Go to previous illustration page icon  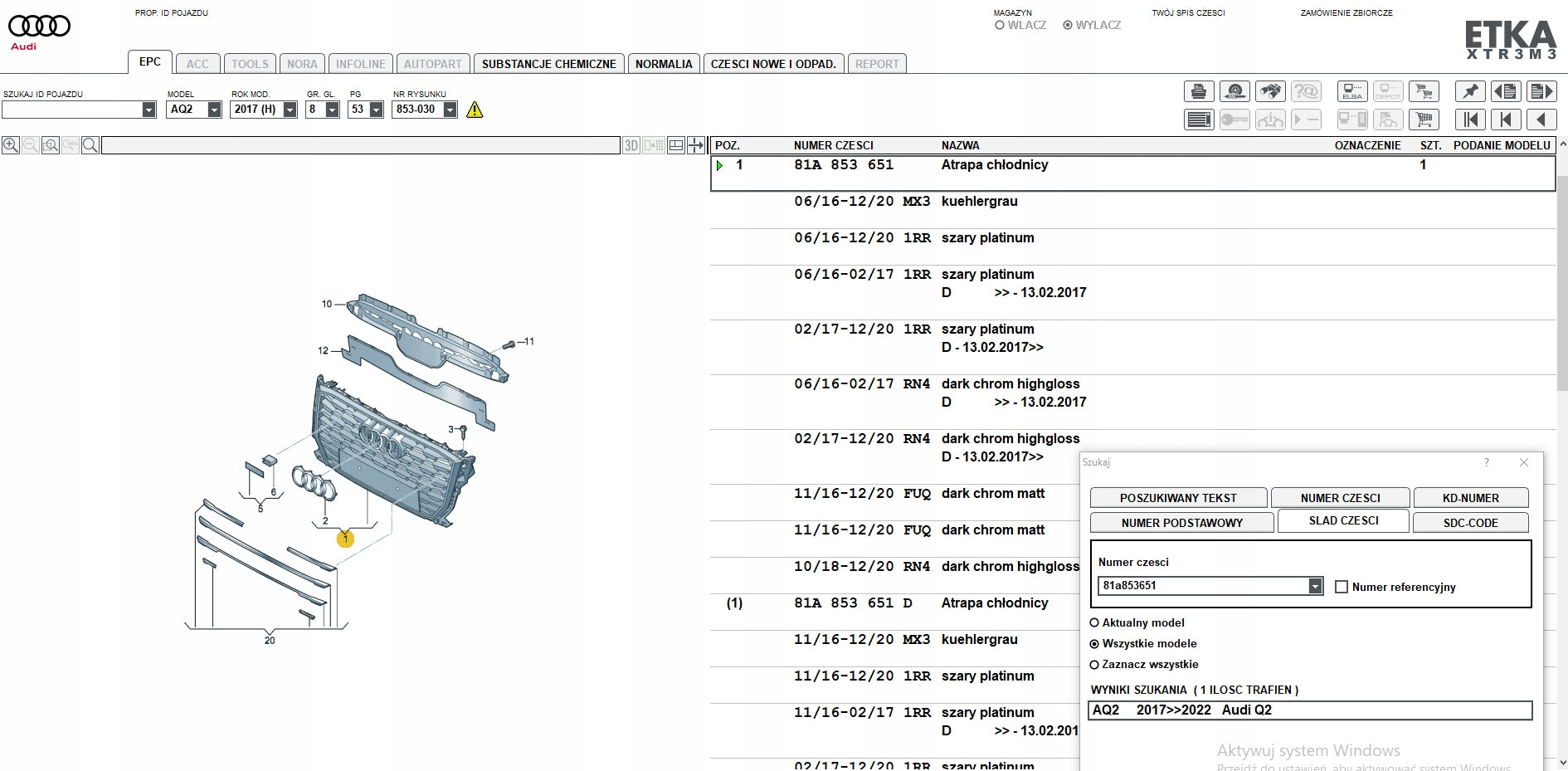(1506, 91)
